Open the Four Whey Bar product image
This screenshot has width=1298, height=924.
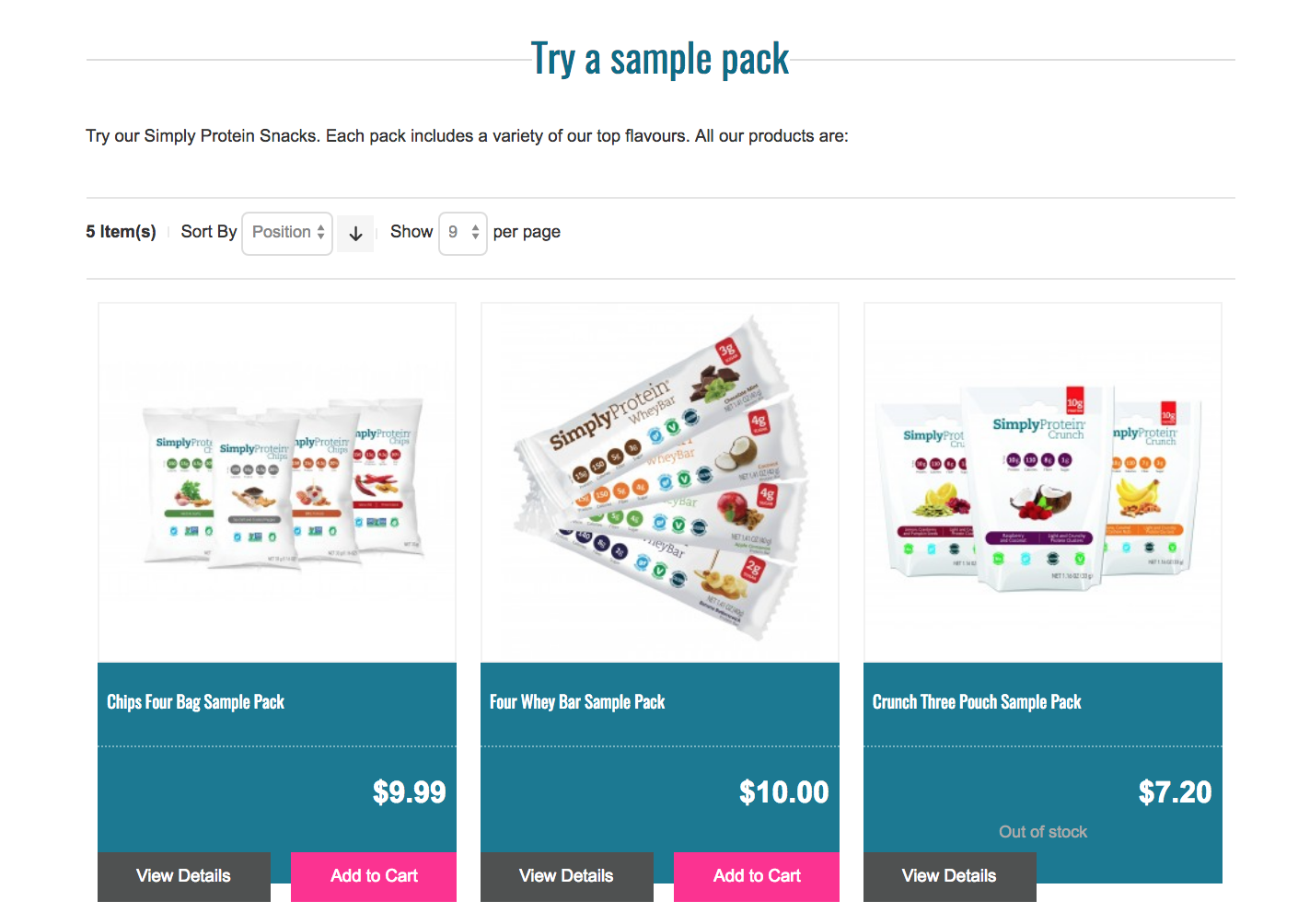tap(660, 483)
